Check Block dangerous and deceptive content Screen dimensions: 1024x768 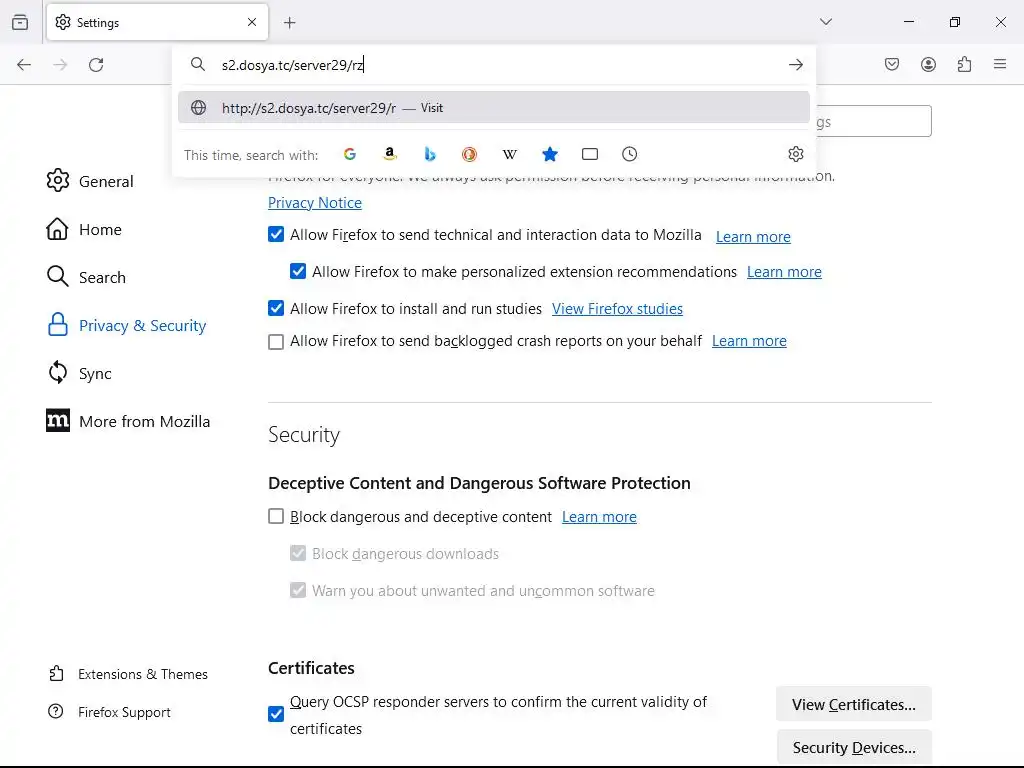click(x=277, y=517)
